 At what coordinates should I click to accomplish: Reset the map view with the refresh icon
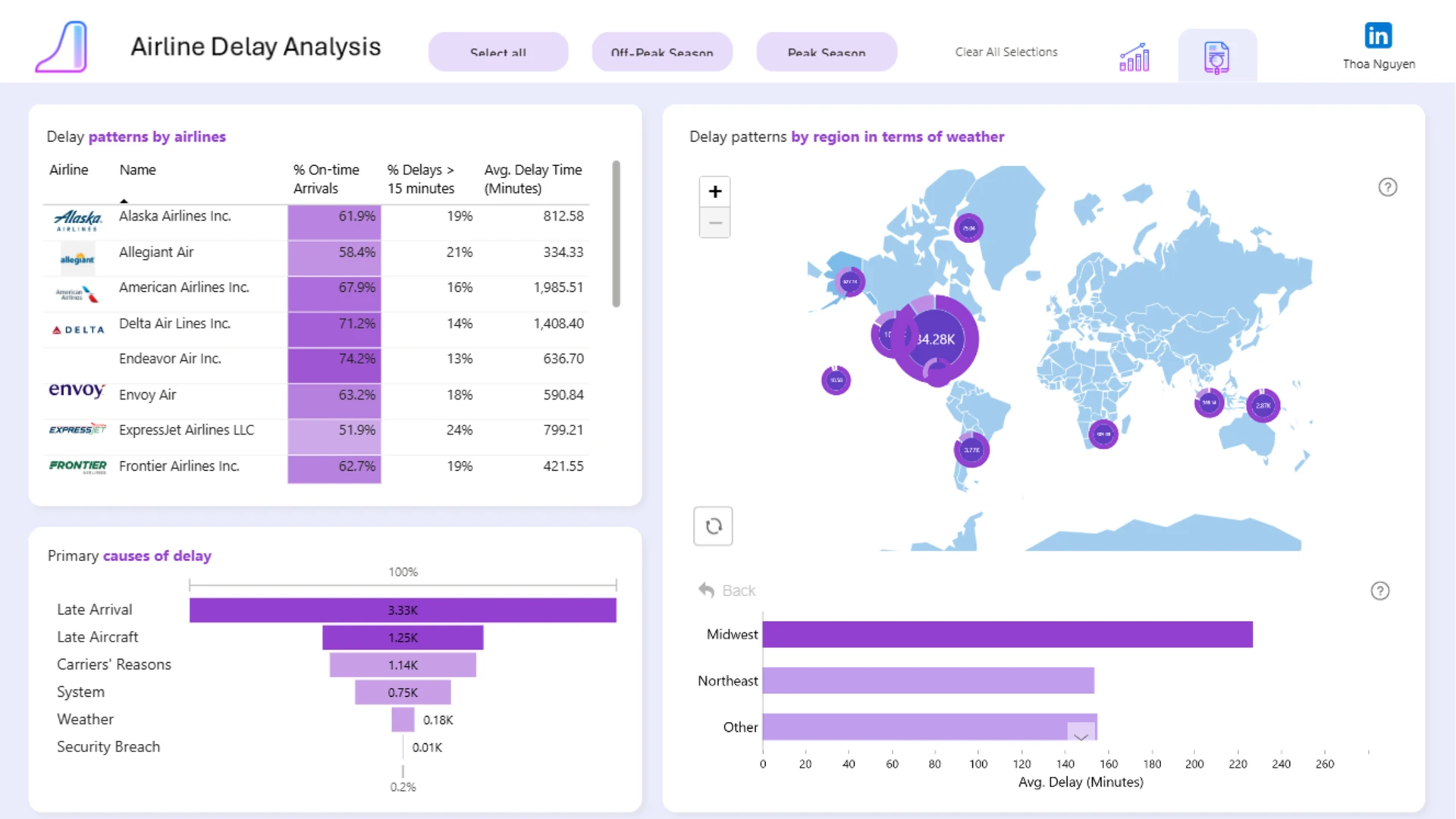tap(713, 526)
